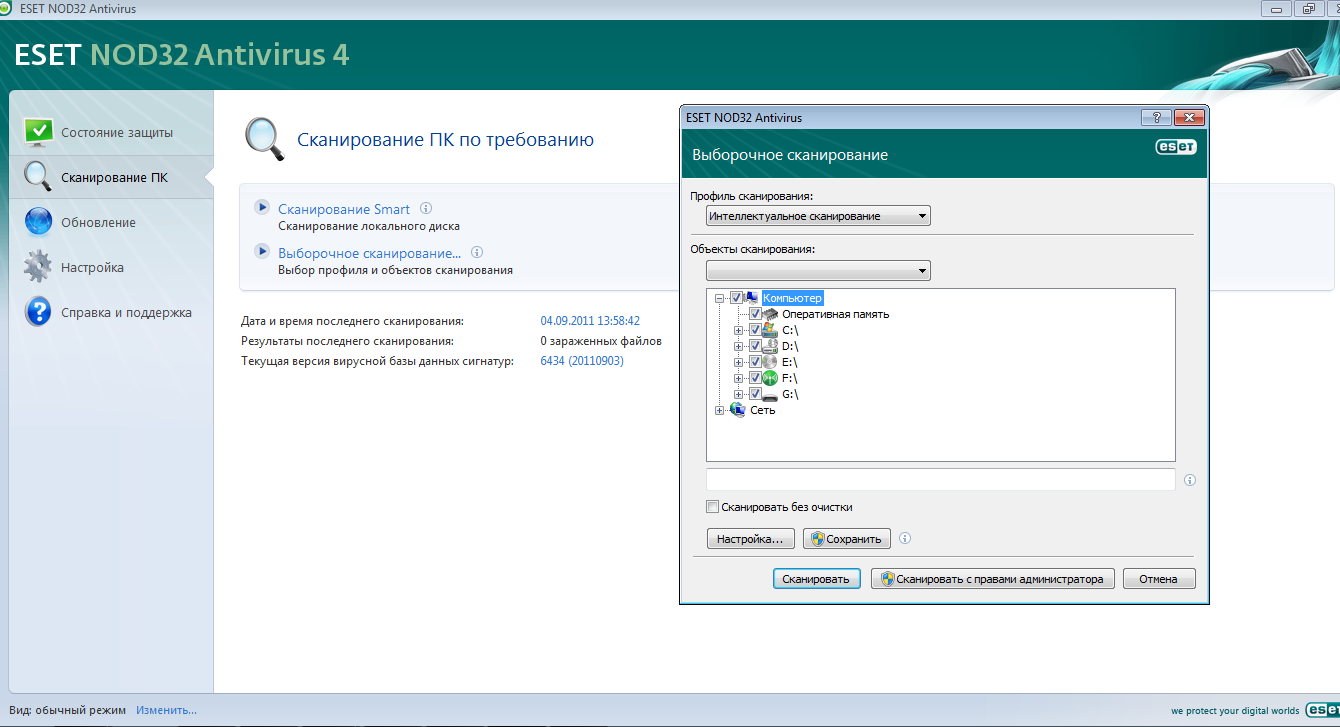Click the Сохранить button
This screenshot has height=727, width=1340.
point(847,539)
